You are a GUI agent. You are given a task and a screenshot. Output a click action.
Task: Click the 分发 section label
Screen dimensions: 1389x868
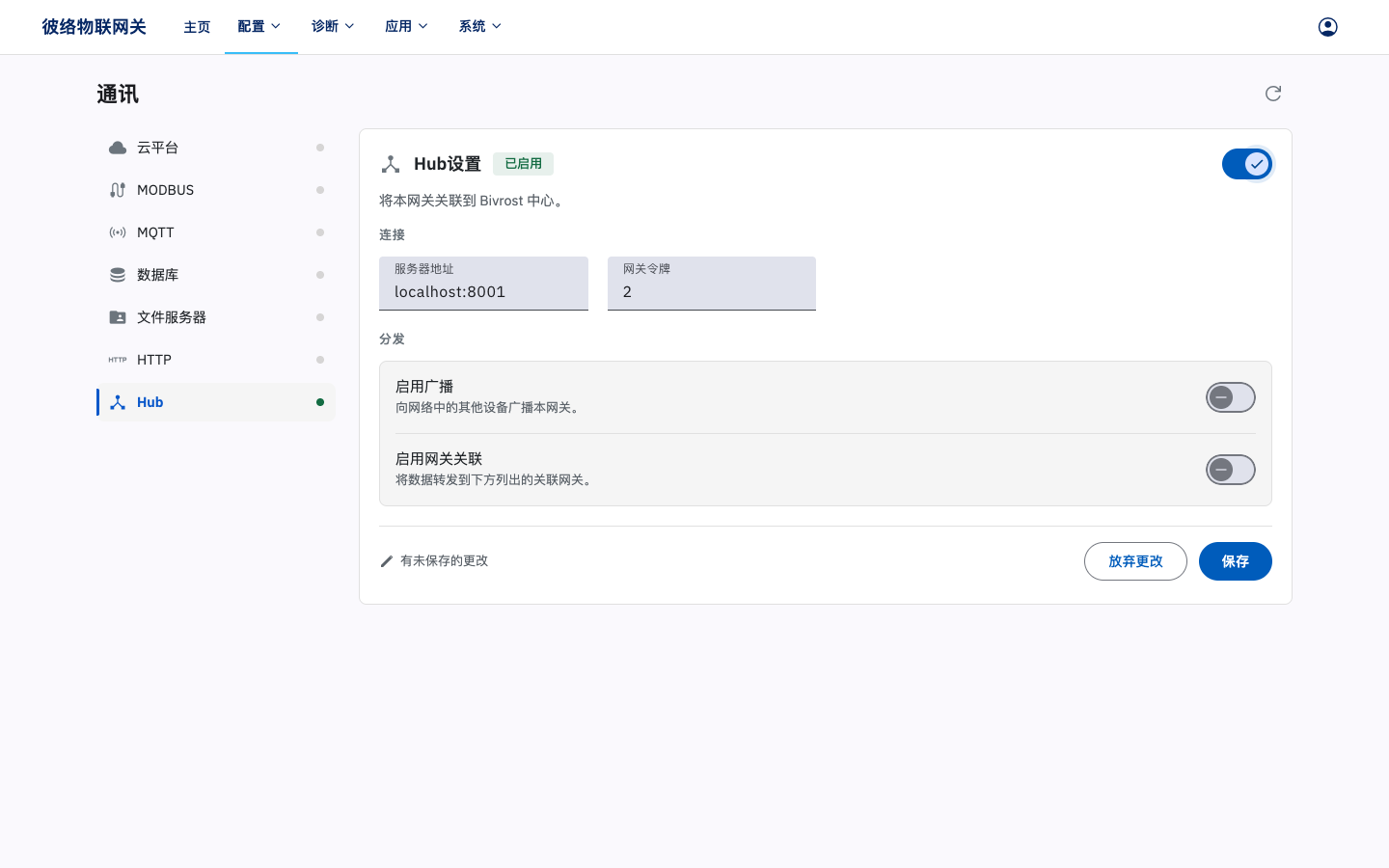click(392, 339)
